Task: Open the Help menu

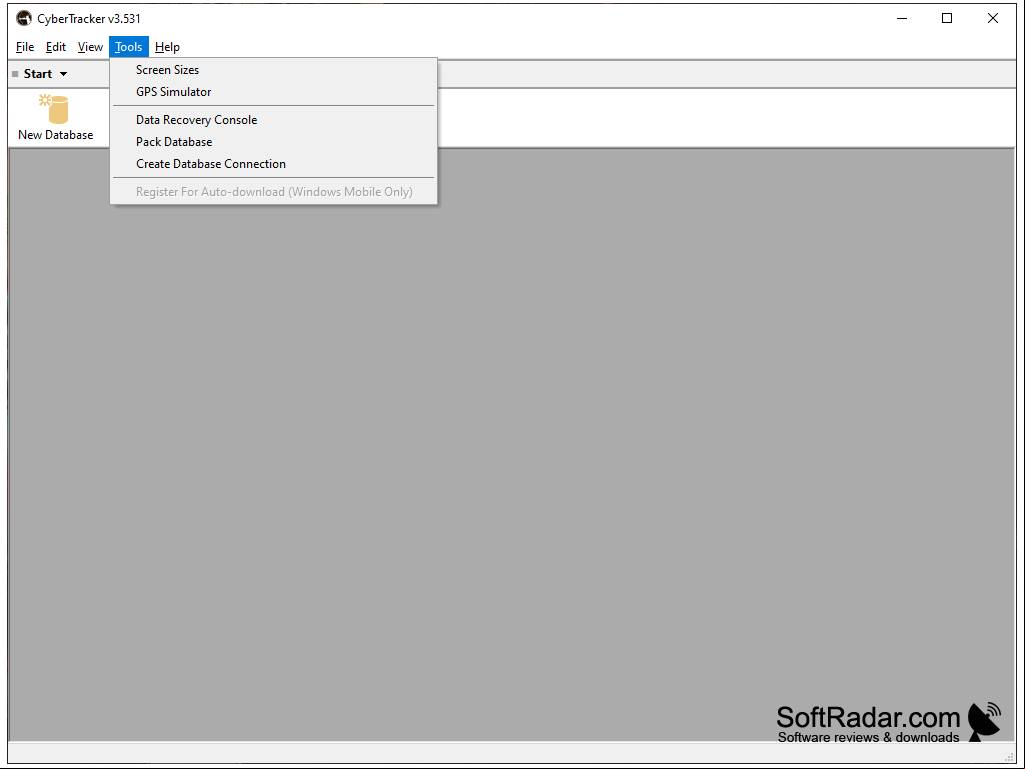Action: point(167,47)
